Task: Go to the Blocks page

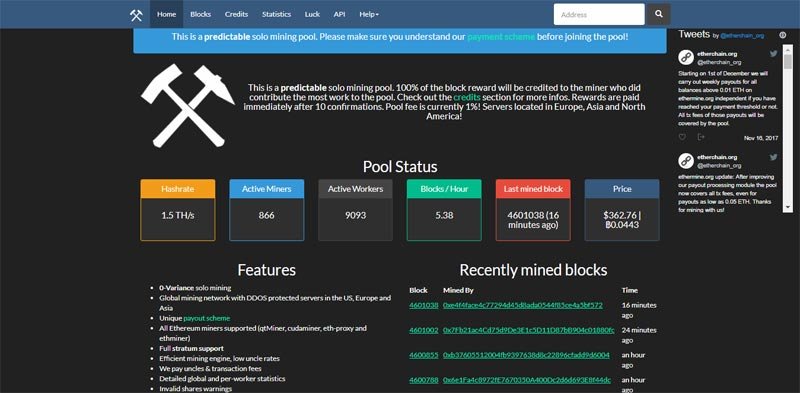Action: [x=201, y=14]
